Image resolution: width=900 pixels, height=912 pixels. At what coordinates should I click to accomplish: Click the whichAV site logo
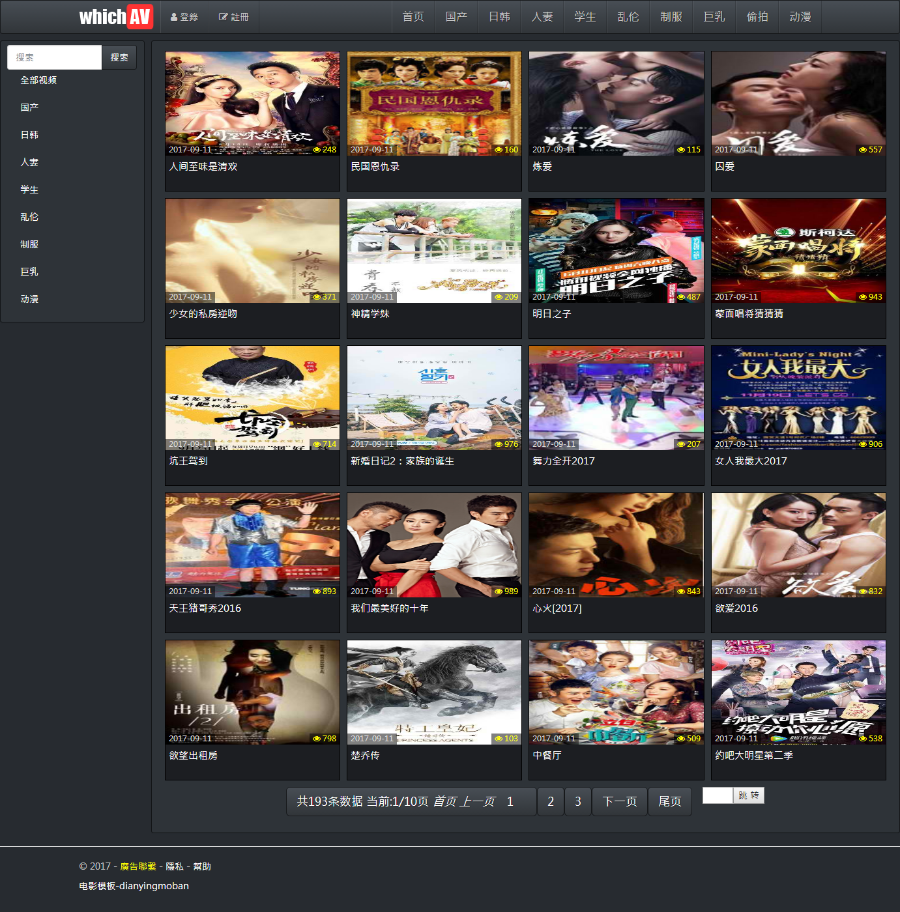pyautogui.click(x=115, y=16)
